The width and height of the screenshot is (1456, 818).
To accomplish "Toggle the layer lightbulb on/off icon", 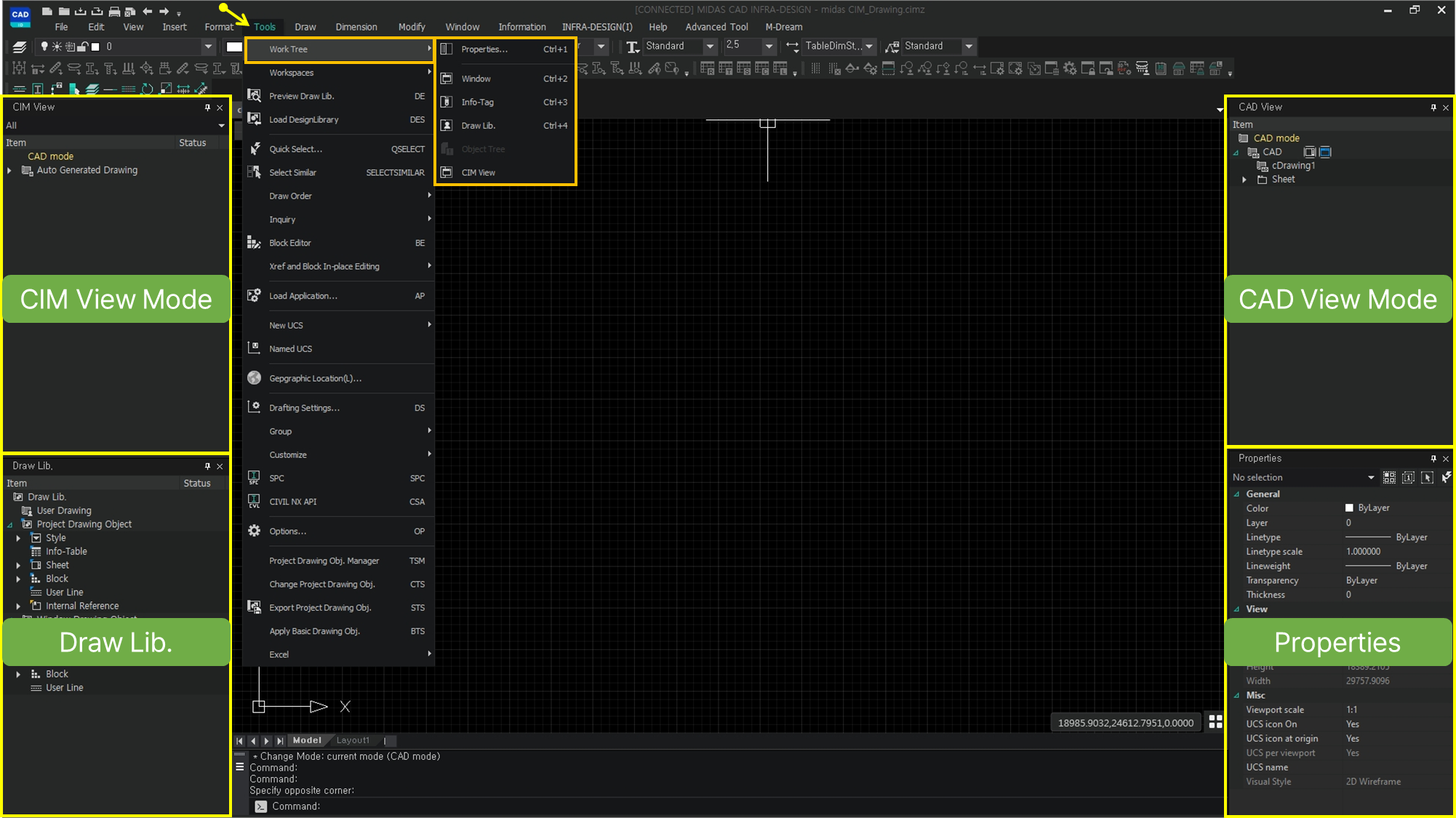I will point(44,47).
